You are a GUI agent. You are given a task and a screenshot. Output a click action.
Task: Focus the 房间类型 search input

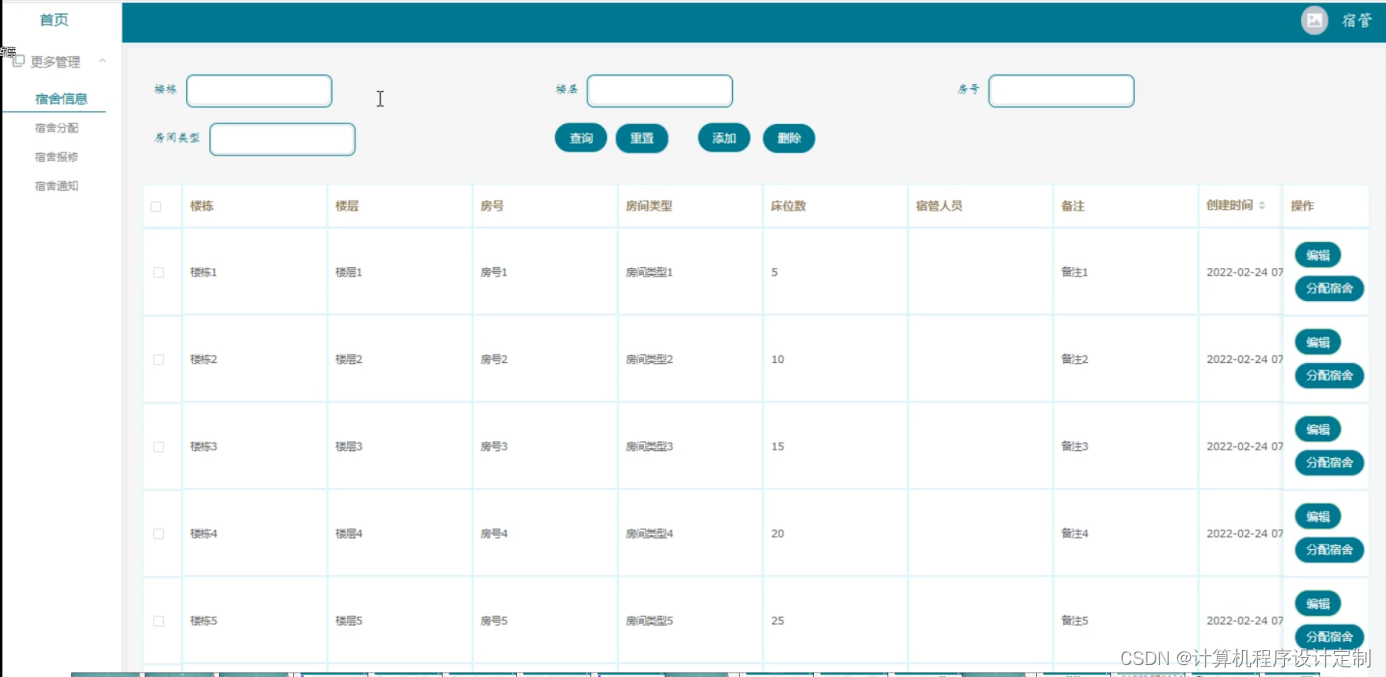282,139
